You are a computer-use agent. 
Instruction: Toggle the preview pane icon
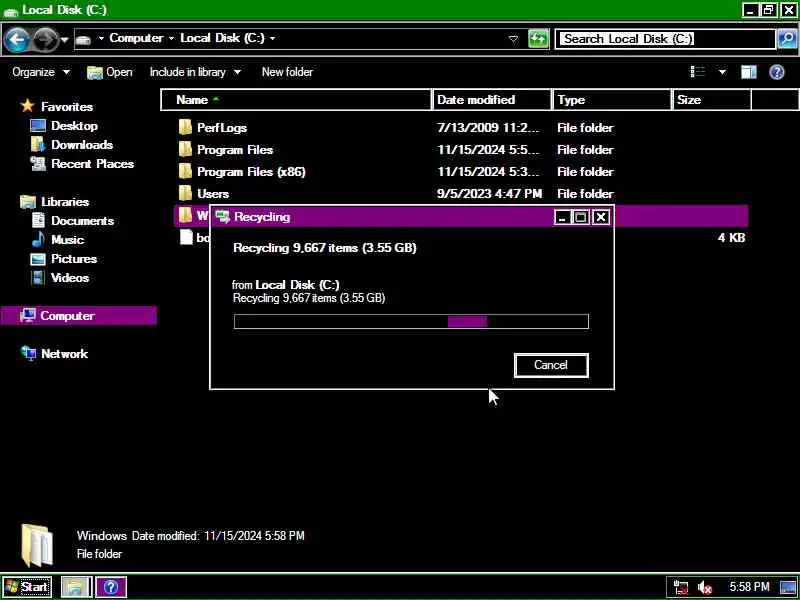pos(748,72)
